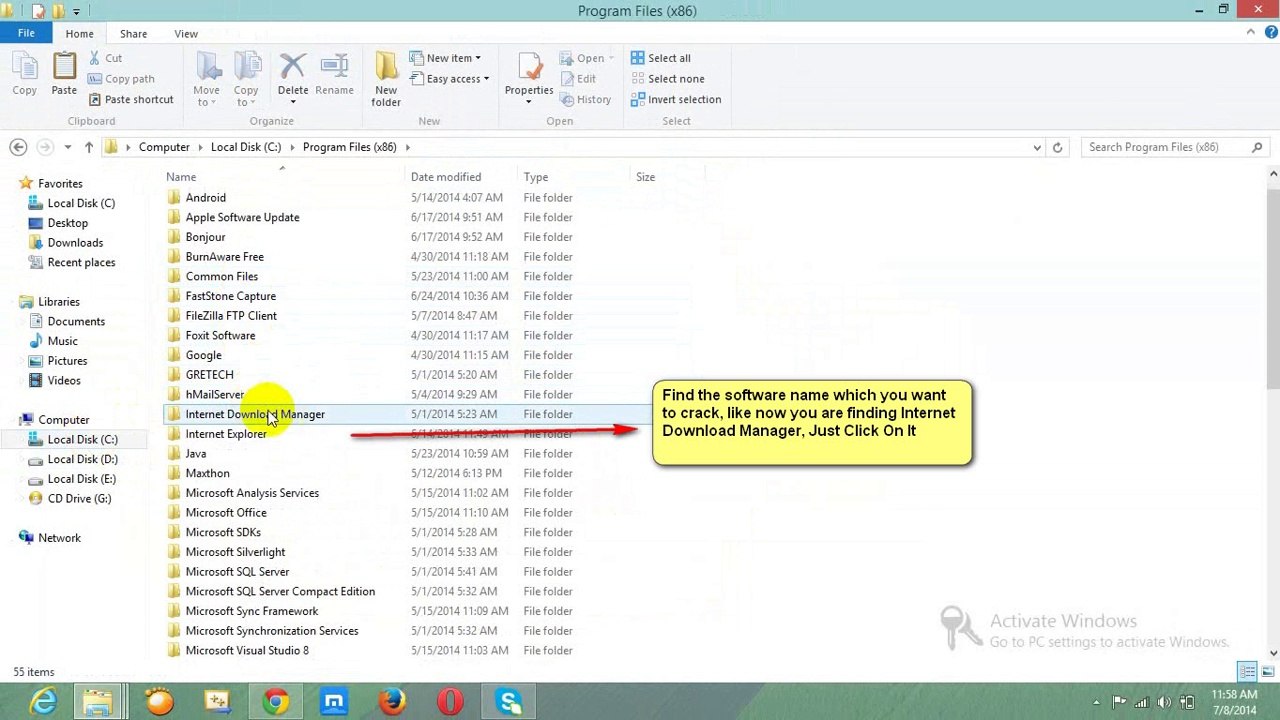
Task: Collapse the ribbon using the chevron
Action: point(1250,33)
